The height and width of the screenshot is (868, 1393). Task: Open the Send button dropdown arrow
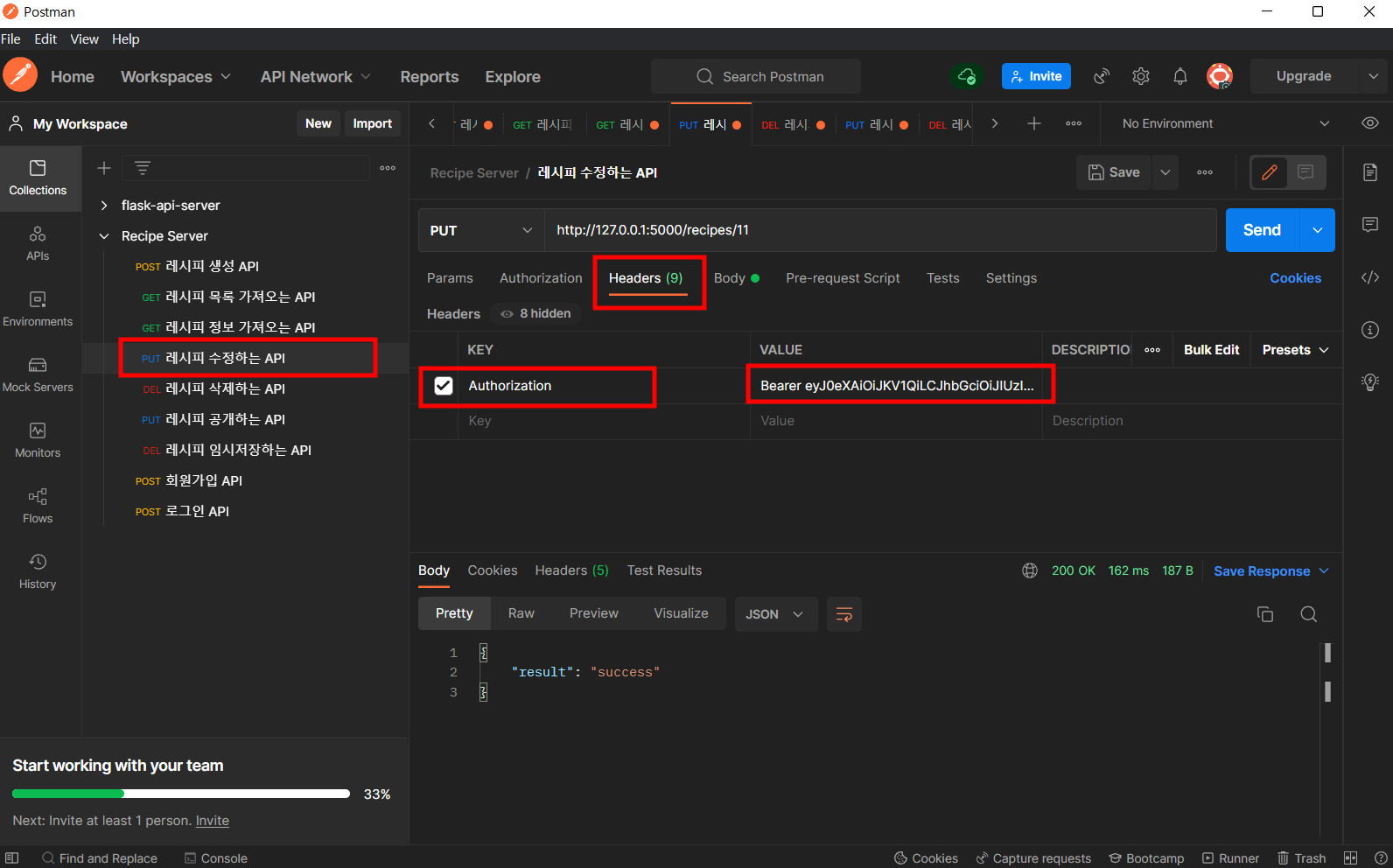coord(1318,230)
